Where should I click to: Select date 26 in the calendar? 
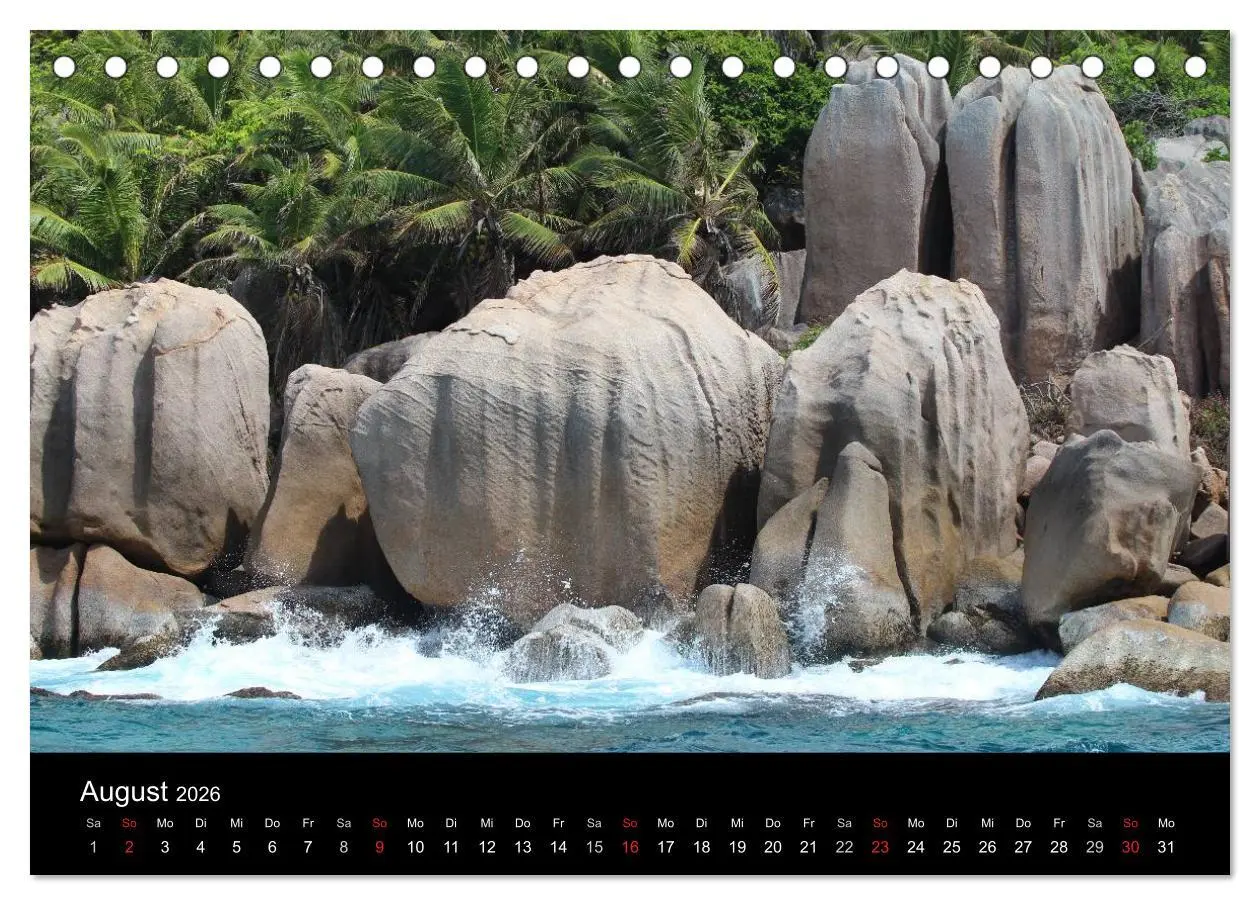(987, 847)
